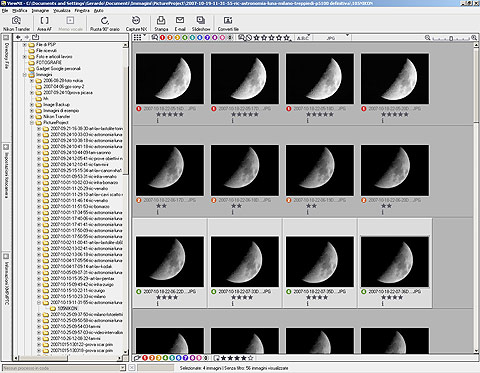The image size is (480, 373).
Task: Open Nikon Transfer from the toolbar
Action: click(16, 24)
